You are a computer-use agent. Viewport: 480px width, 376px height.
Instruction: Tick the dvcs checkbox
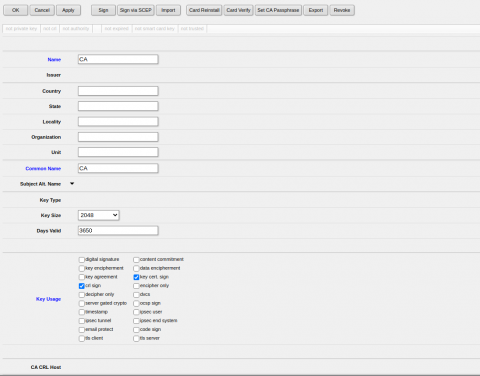(136, 295)
